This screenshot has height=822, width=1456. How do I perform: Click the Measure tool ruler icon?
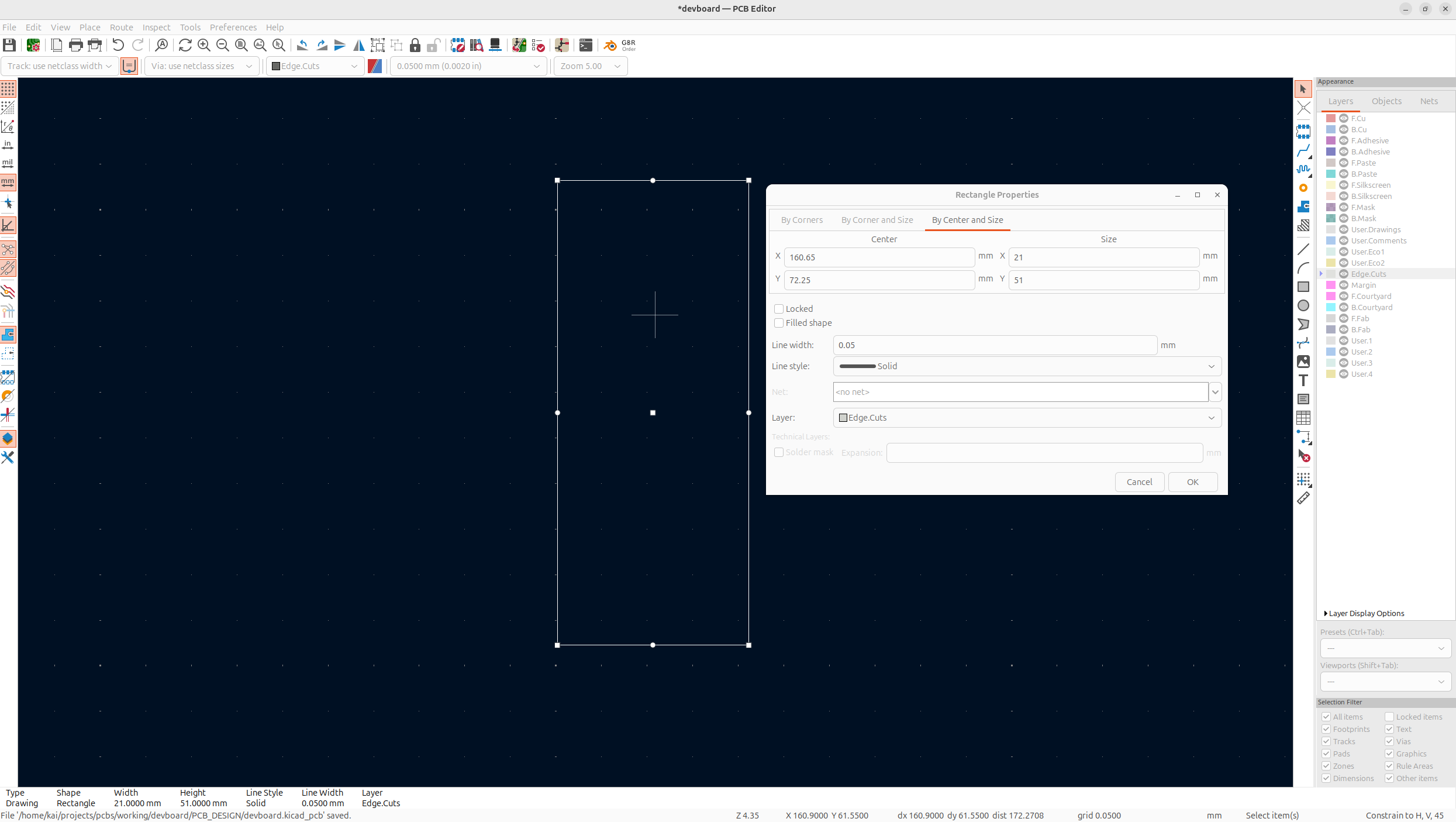pos(1303,498)
